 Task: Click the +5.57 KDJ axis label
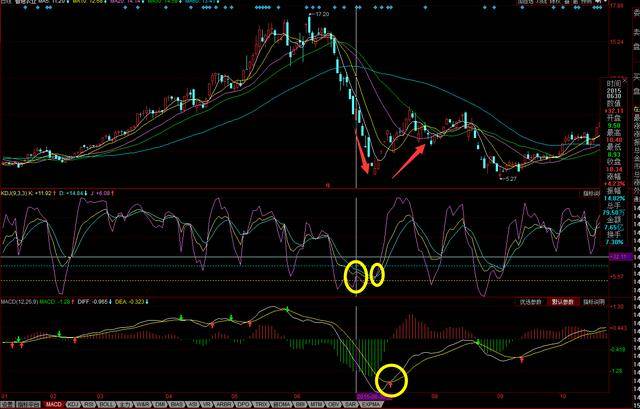[617, 277]
